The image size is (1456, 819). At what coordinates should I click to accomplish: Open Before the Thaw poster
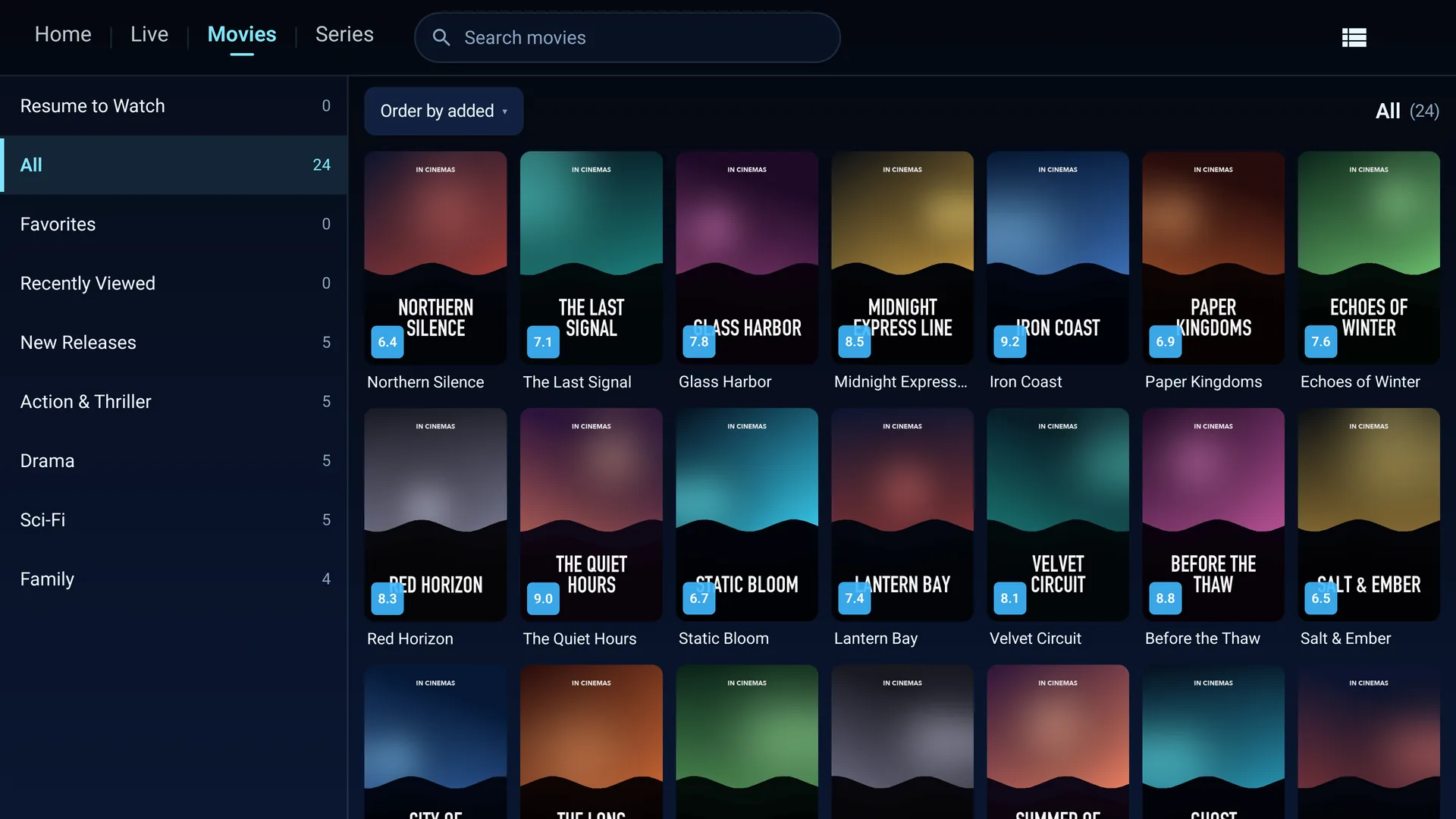[1213, 515]
